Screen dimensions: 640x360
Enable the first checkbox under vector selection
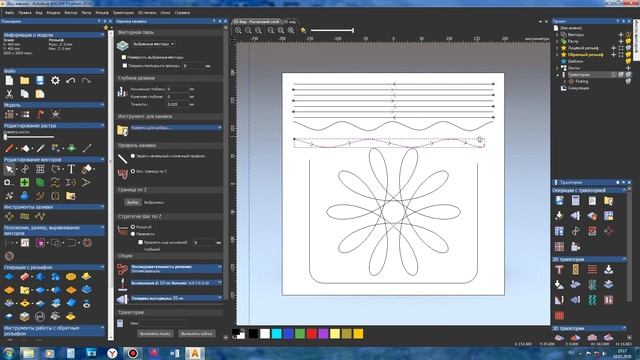point(124,58)
